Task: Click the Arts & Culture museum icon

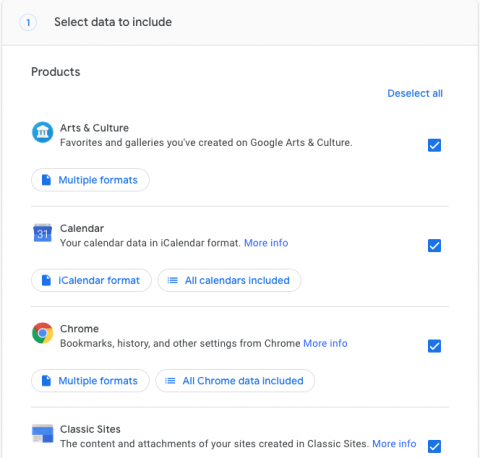Action: point(42,132)
